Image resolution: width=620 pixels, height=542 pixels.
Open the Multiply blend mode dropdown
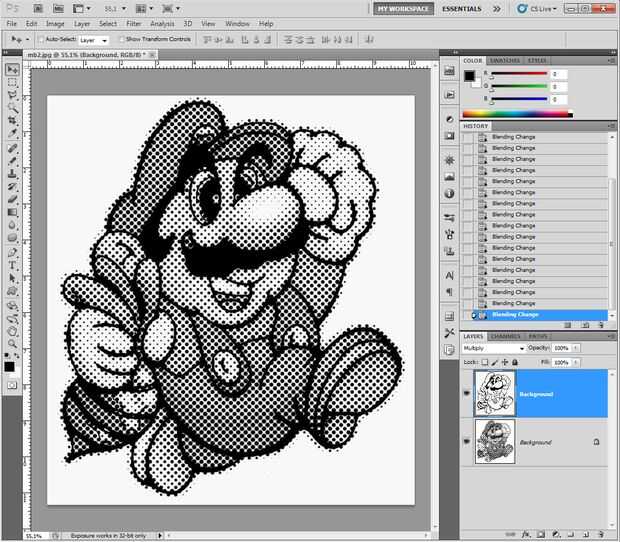point(494,348)
